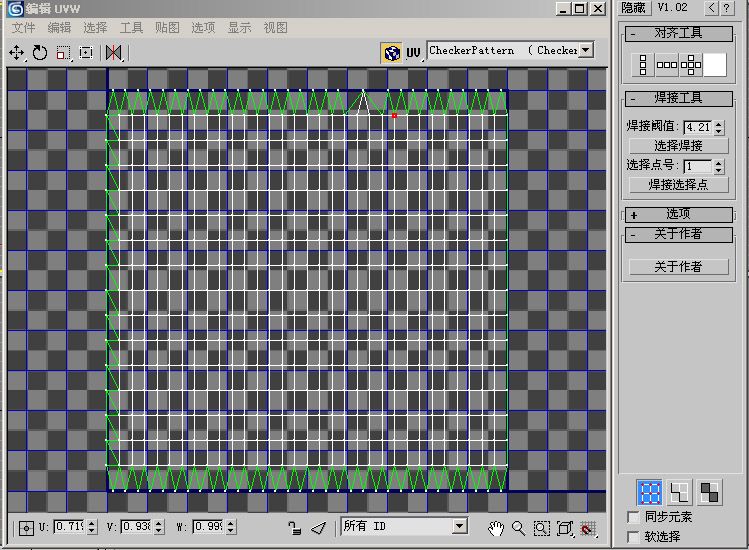Screen dimensions: 749x550
Task: Open the 编辑 menu
Action: pyautogui.click(x=59, y=28)
